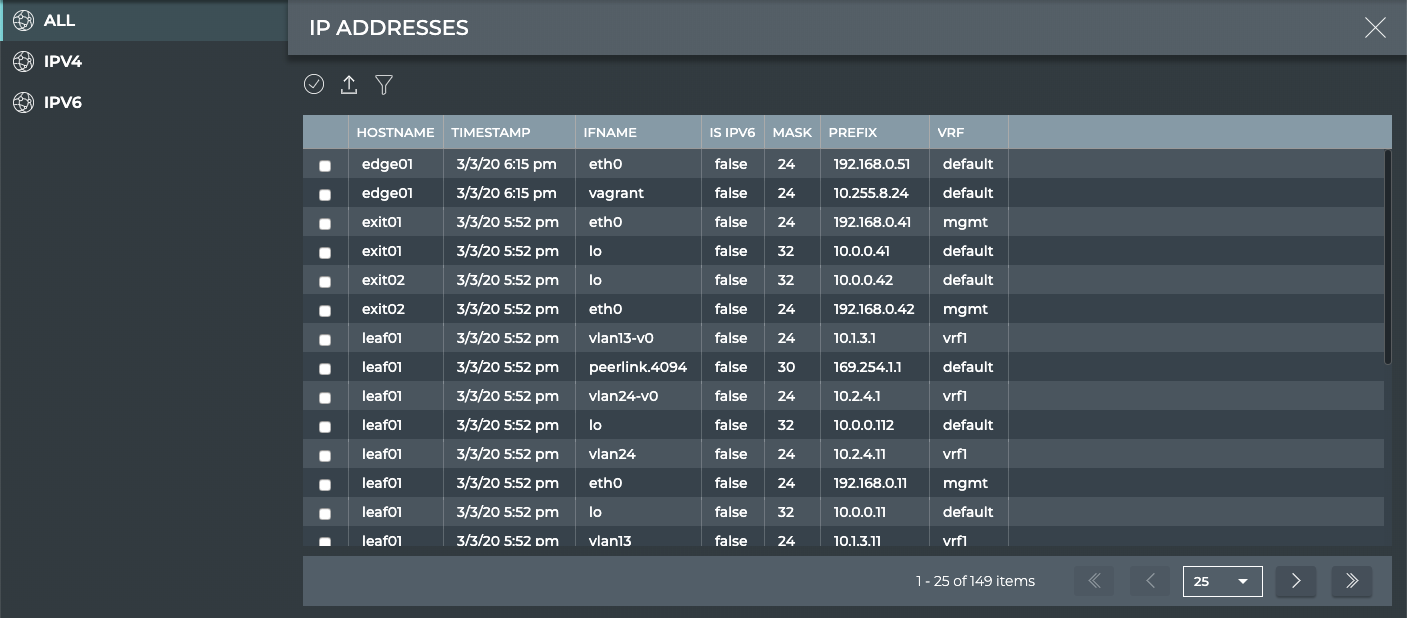Click the select all checkmark icon

coord(314,85)
